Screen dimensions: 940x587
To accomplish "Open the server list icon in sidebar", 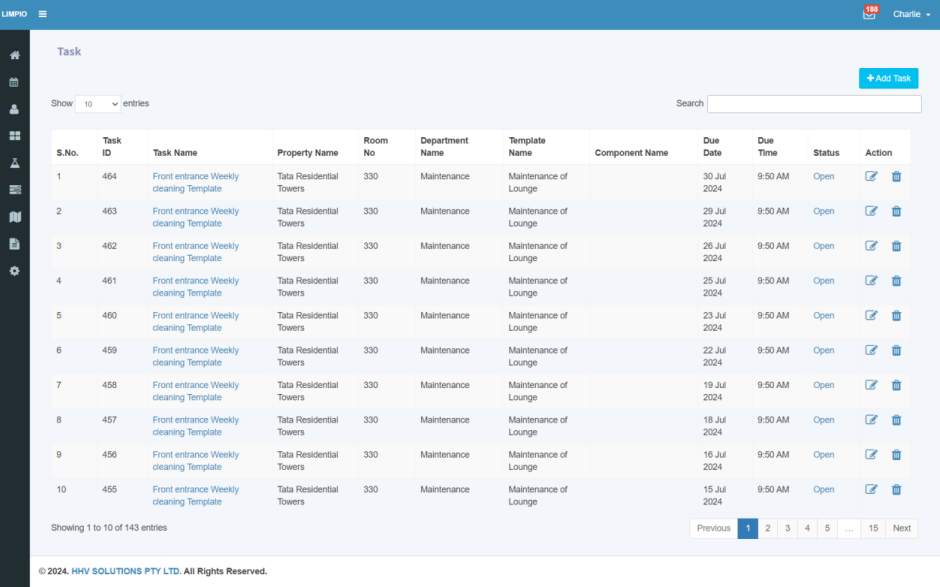I will click(15, 190).
